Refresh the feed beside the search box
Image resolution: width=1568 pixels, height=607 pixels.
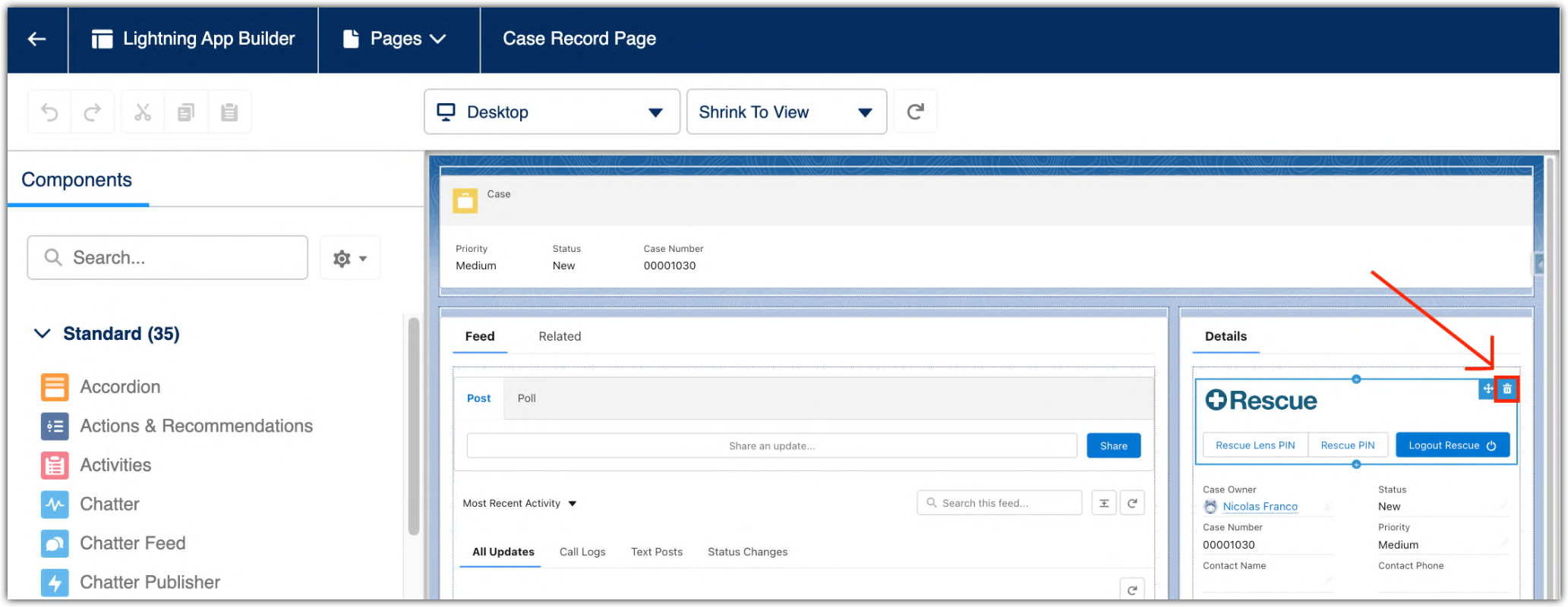[x=1132, y=503]
